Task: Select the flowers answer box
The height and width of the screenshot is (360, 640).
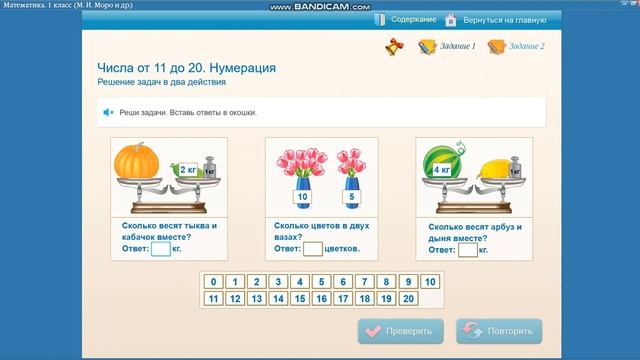Action: click(x=313, y=249)
